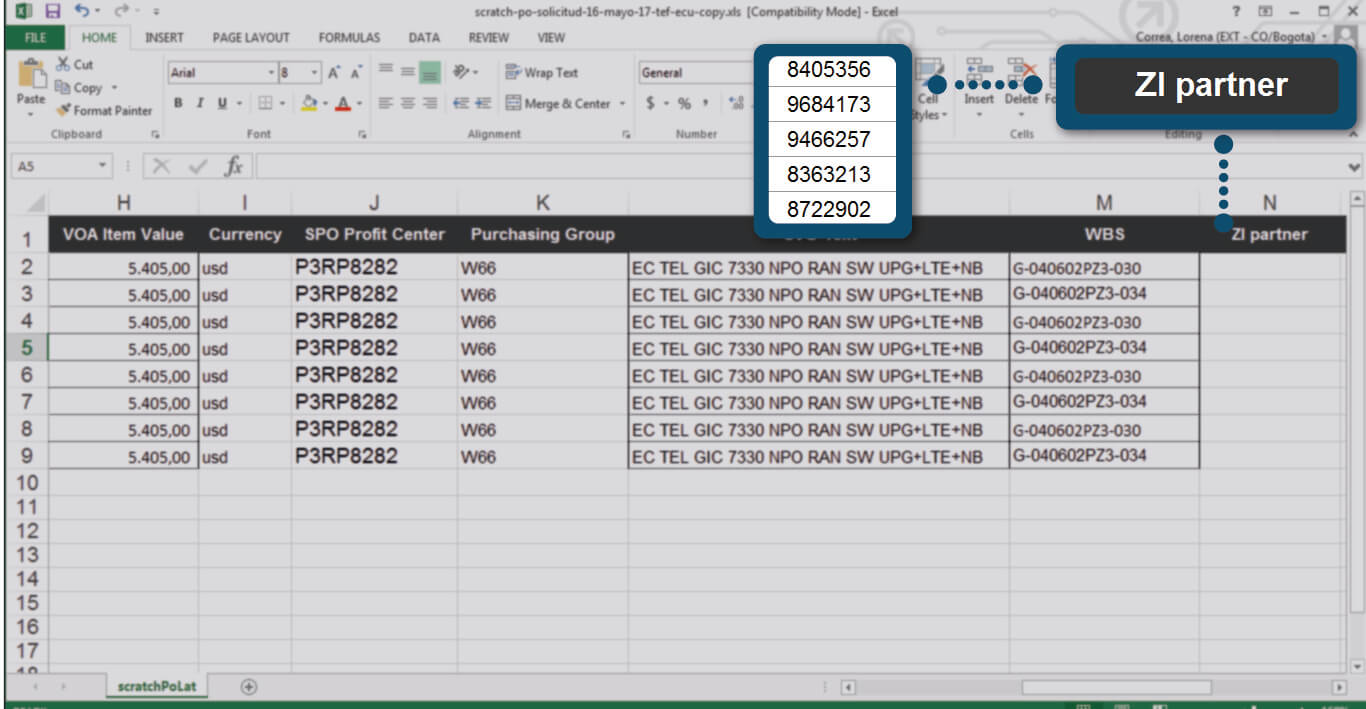Open the yellow Fill Color swatch
Viewport: 1366px width, 709px height.
[309, 103]
